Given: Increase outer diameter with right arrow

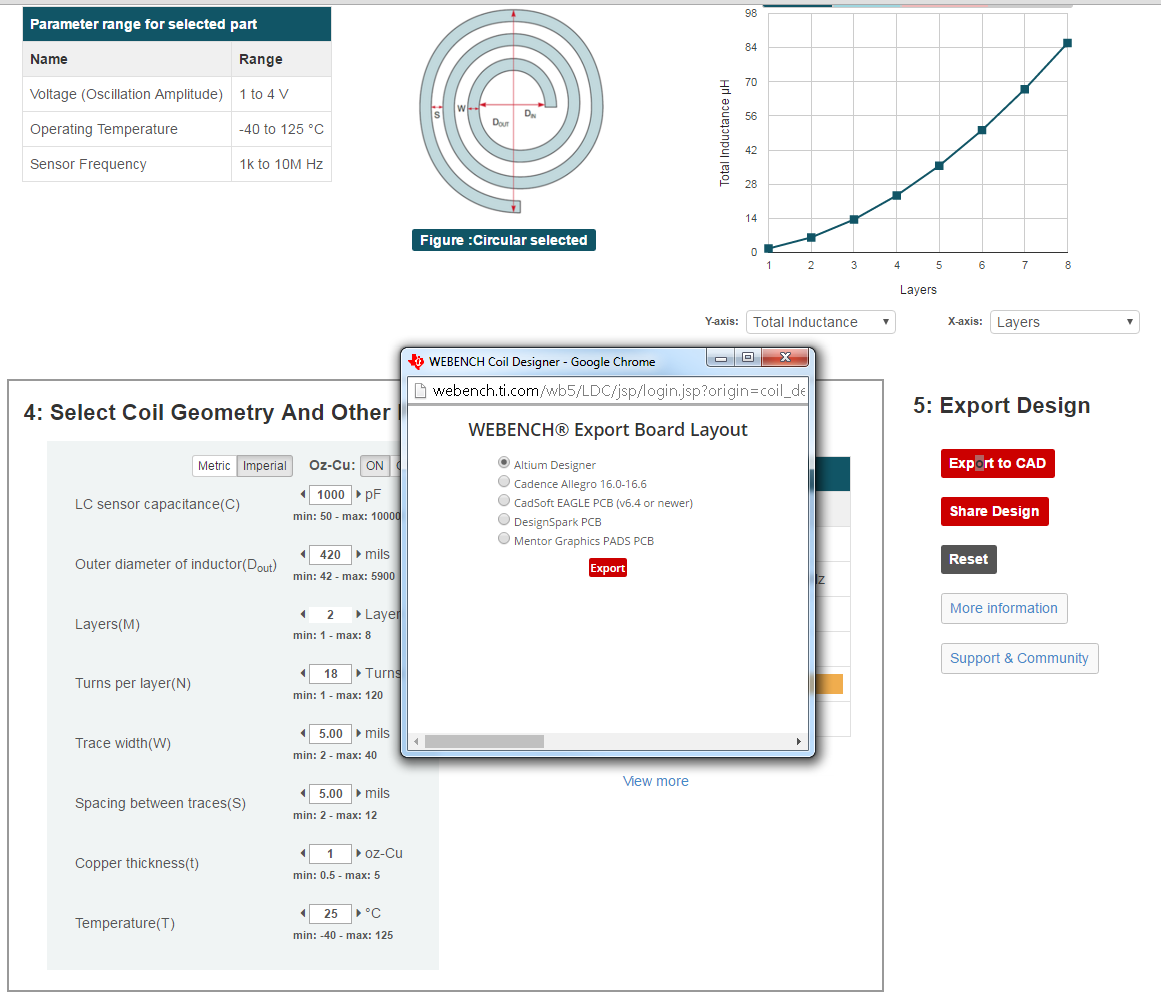Looking at the screenshot, I should pyautogui.click(x=358, y=554).
